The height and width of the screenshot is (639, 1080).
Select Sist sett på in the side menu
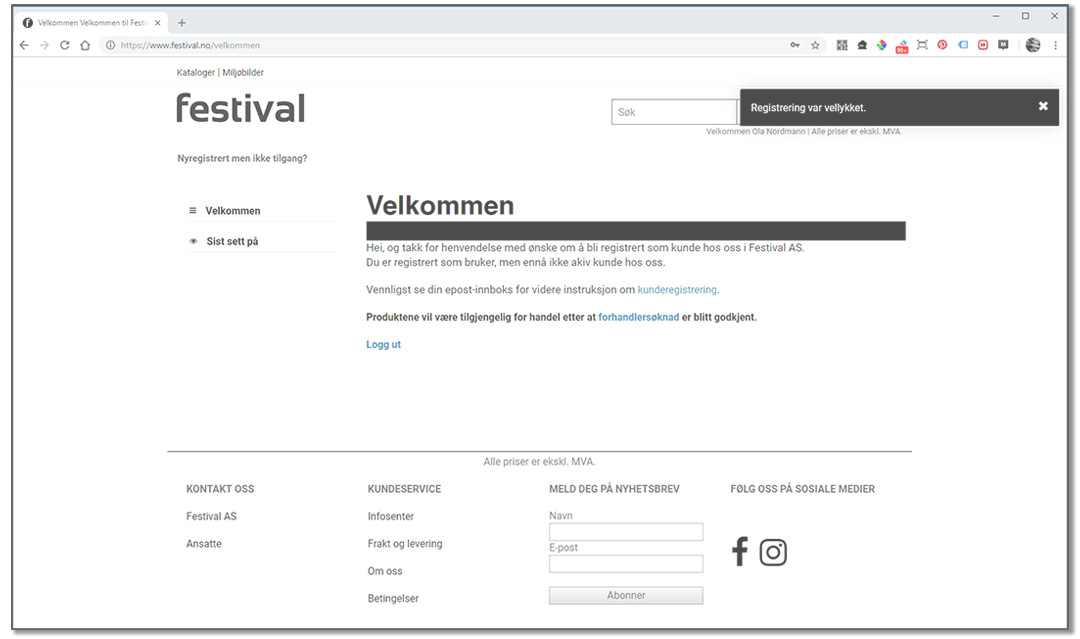point(232,241)
